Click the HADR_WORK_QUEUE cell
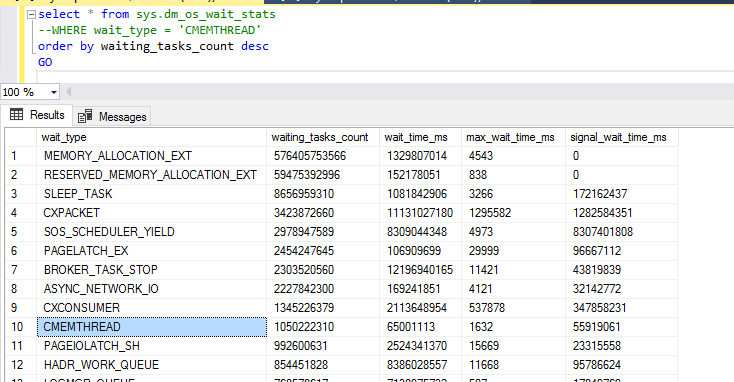734x382 pixels. click(151, 365)
